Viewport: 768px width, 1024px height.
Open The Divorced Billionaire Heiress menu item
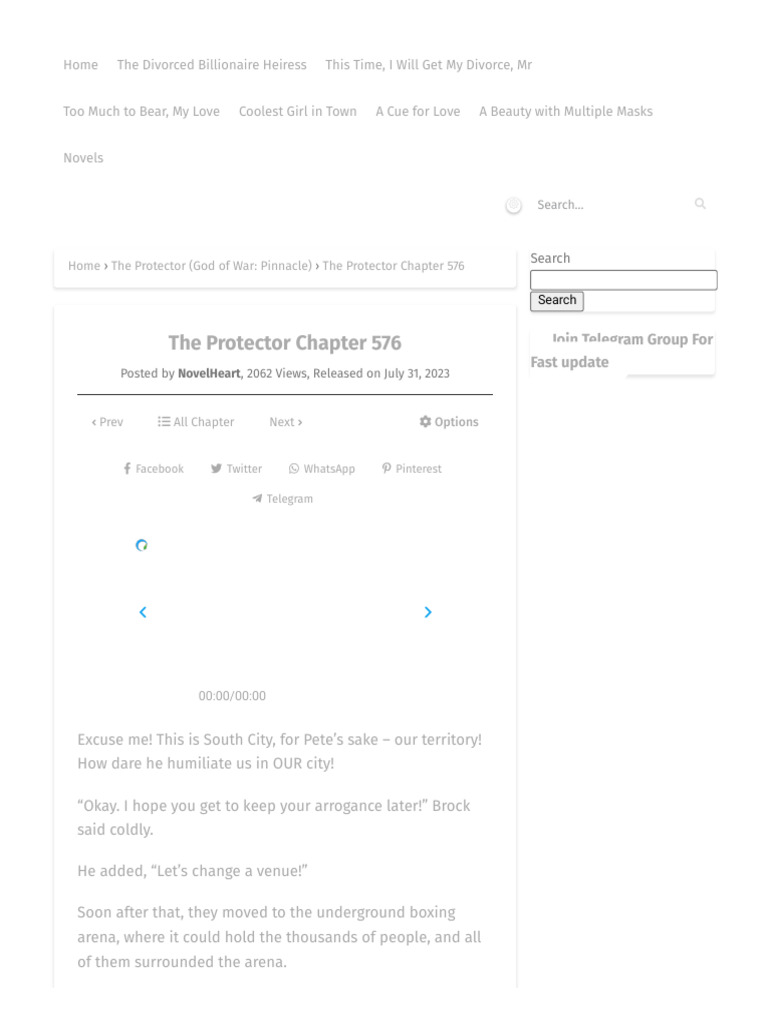tap(212, 65)
